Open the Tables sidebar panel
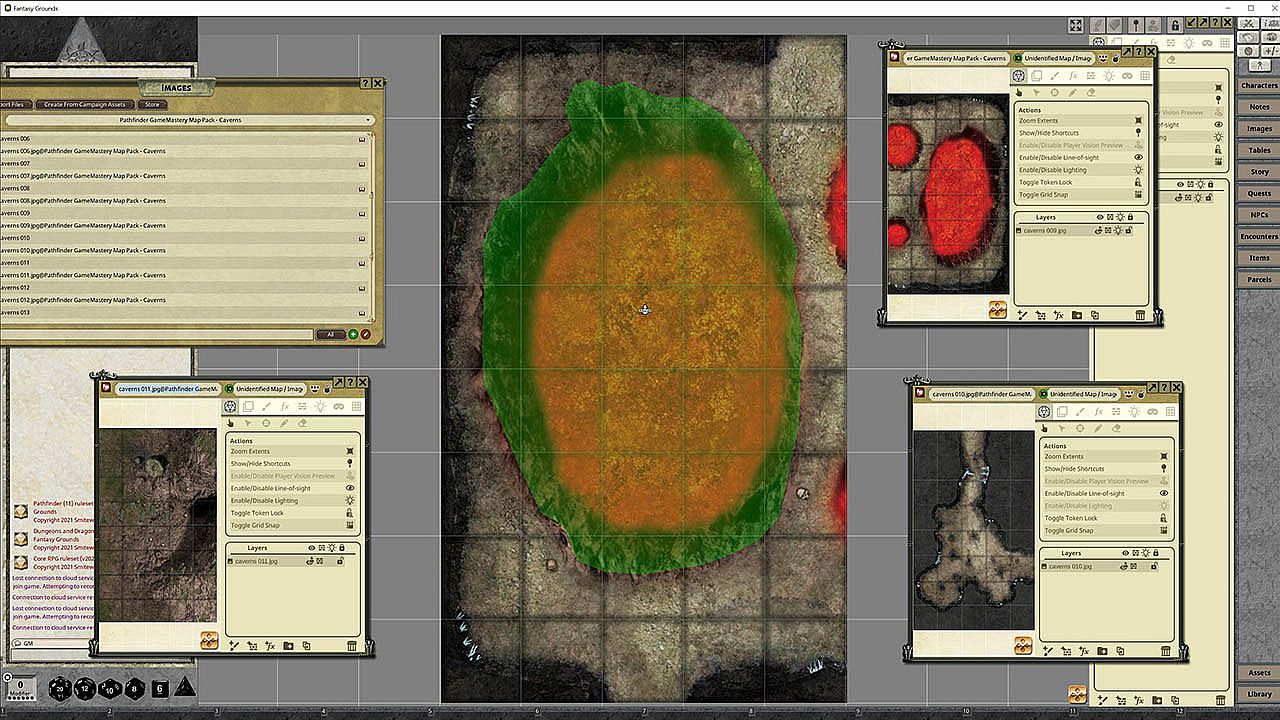Viewport: 1280px width, 720px height. pyautogui.click(x=1258, y=150)
